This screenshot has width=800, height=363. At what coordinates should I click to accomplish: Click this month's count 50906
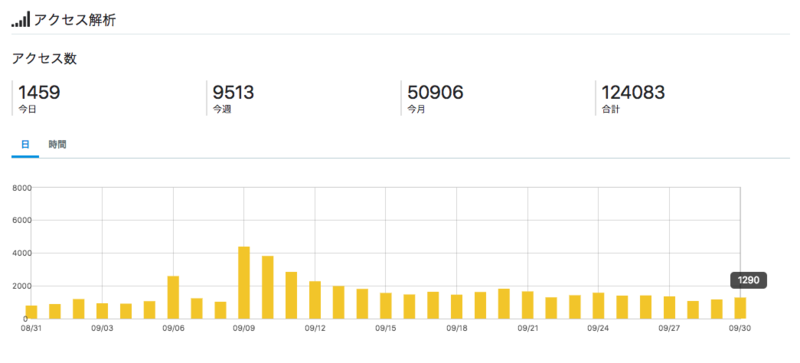pyautogui.click(x=435, y=92)
